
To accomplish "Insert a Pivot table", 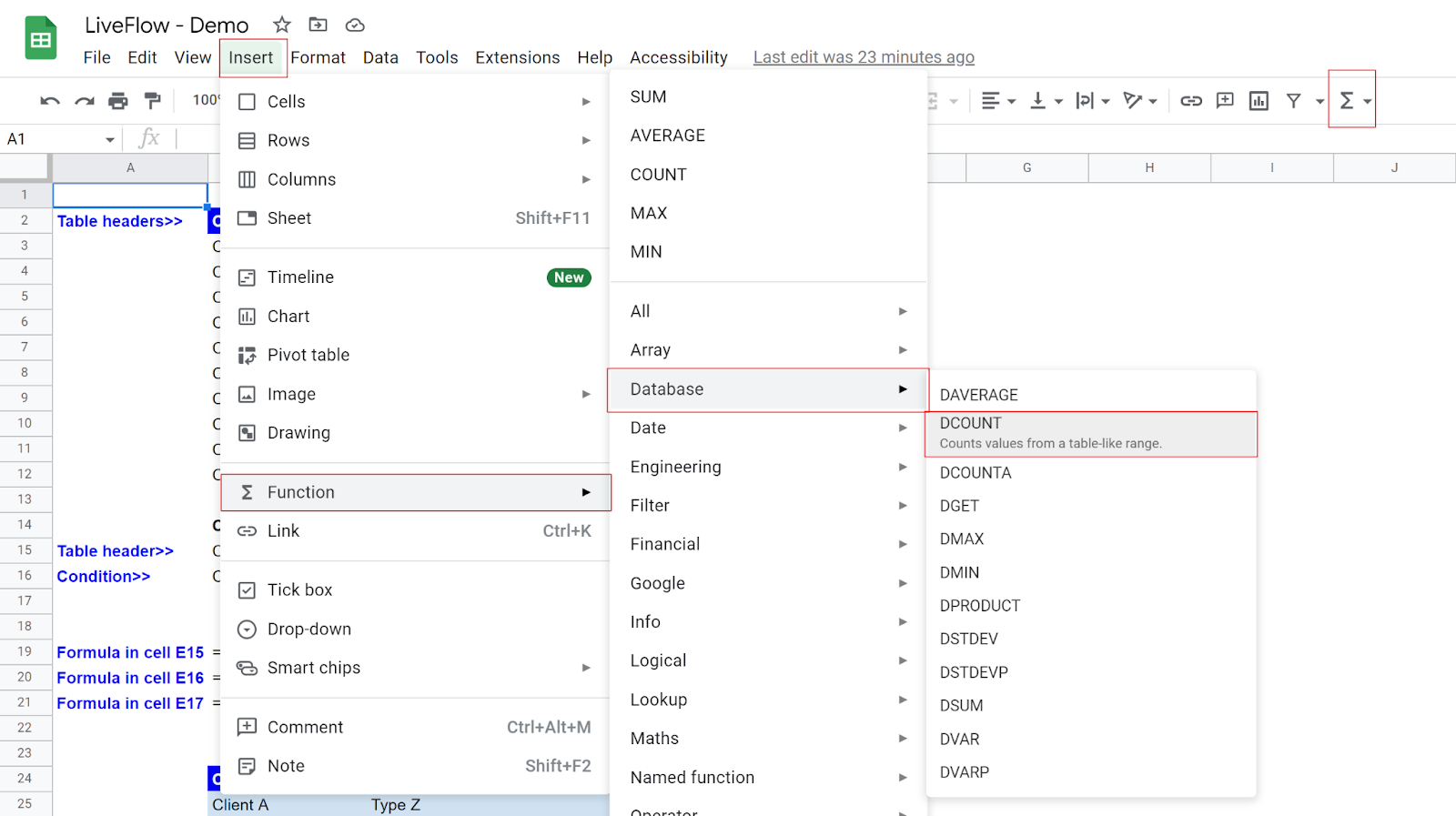I will (x=414, y=356).
